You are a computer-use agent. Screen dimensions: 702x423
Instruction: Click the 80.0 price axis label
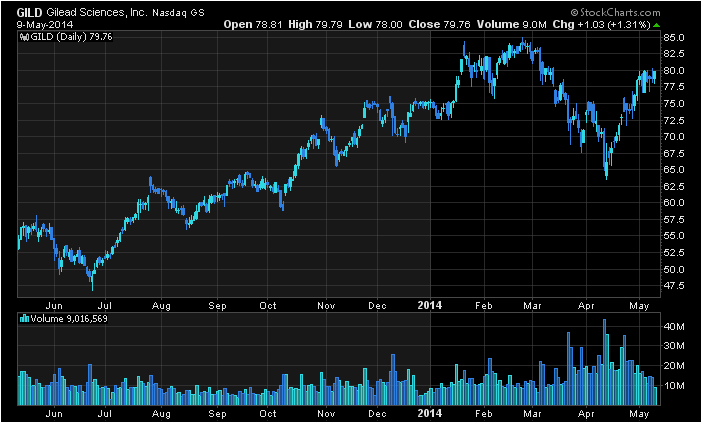674,71
